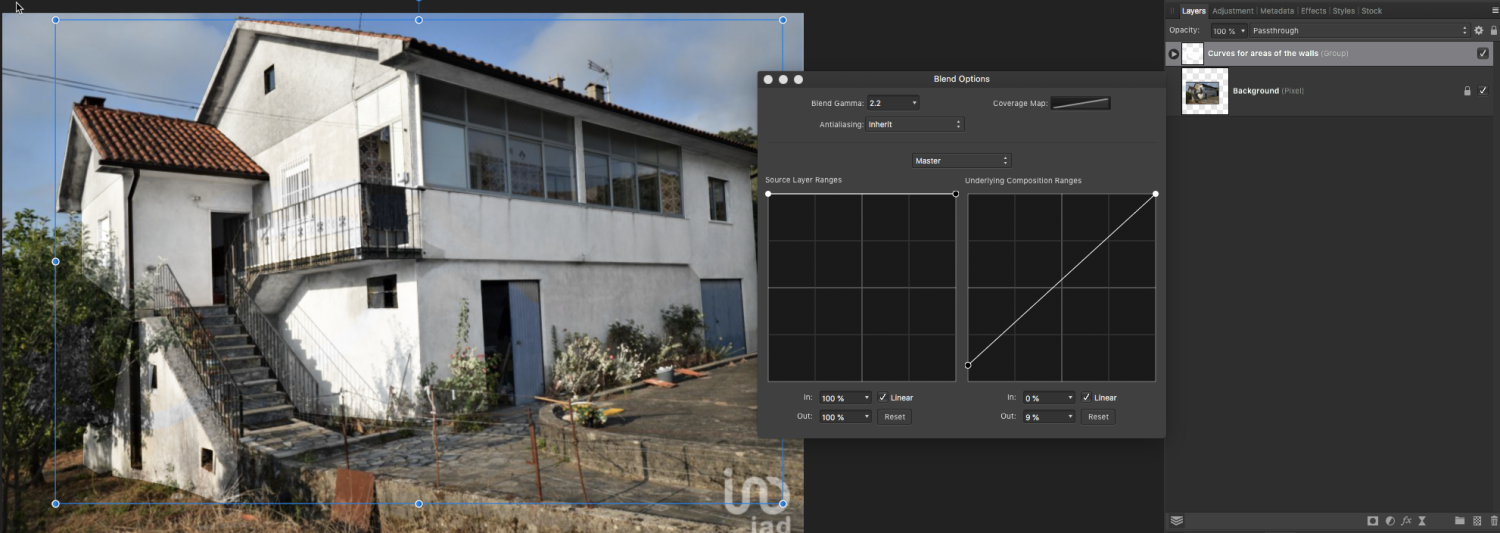The height and width of the screenshot is (533, 1500).
Task: Select right node of Source Layer Ranges curve
Action: [956, 194]
